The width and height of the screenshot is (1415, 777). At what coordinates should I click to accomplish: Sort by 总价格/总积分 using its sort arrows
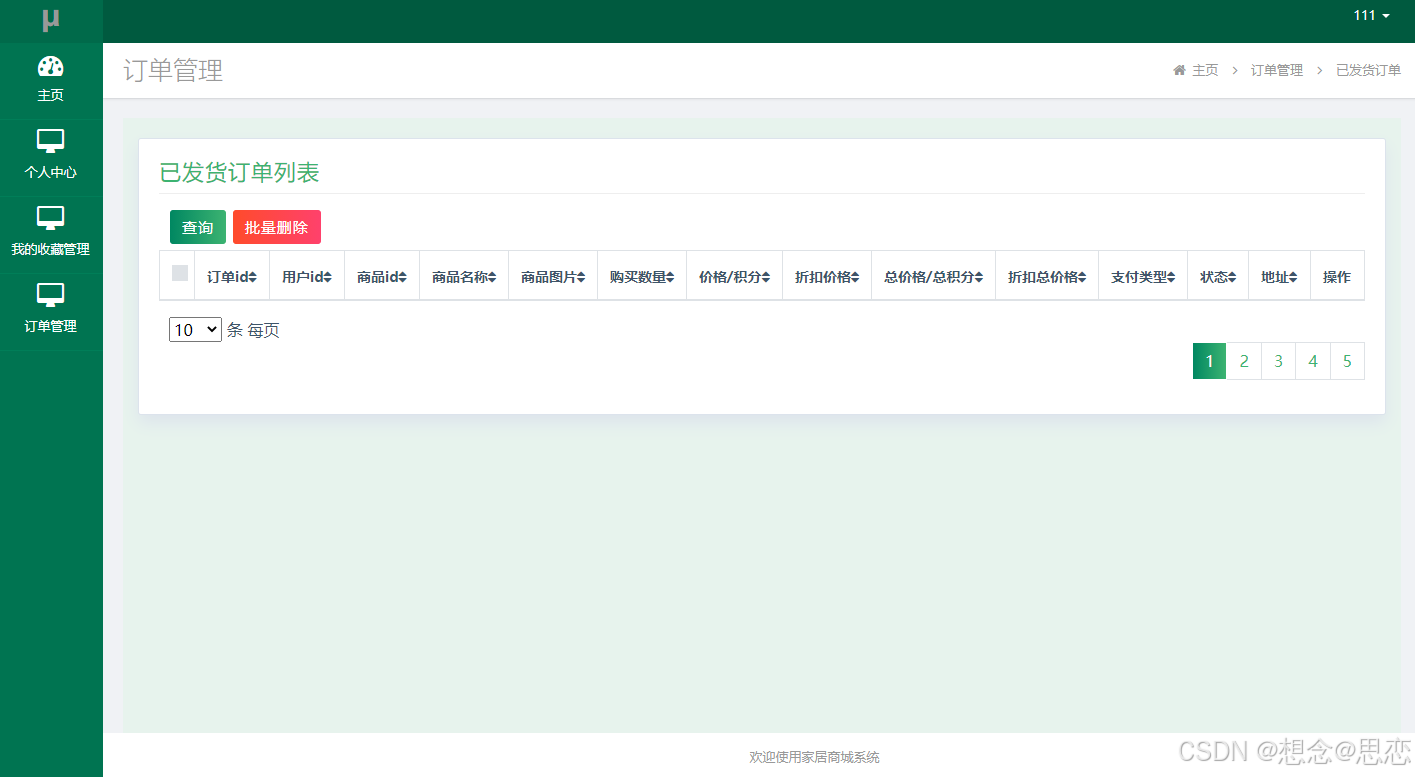[x=979, y=278]
